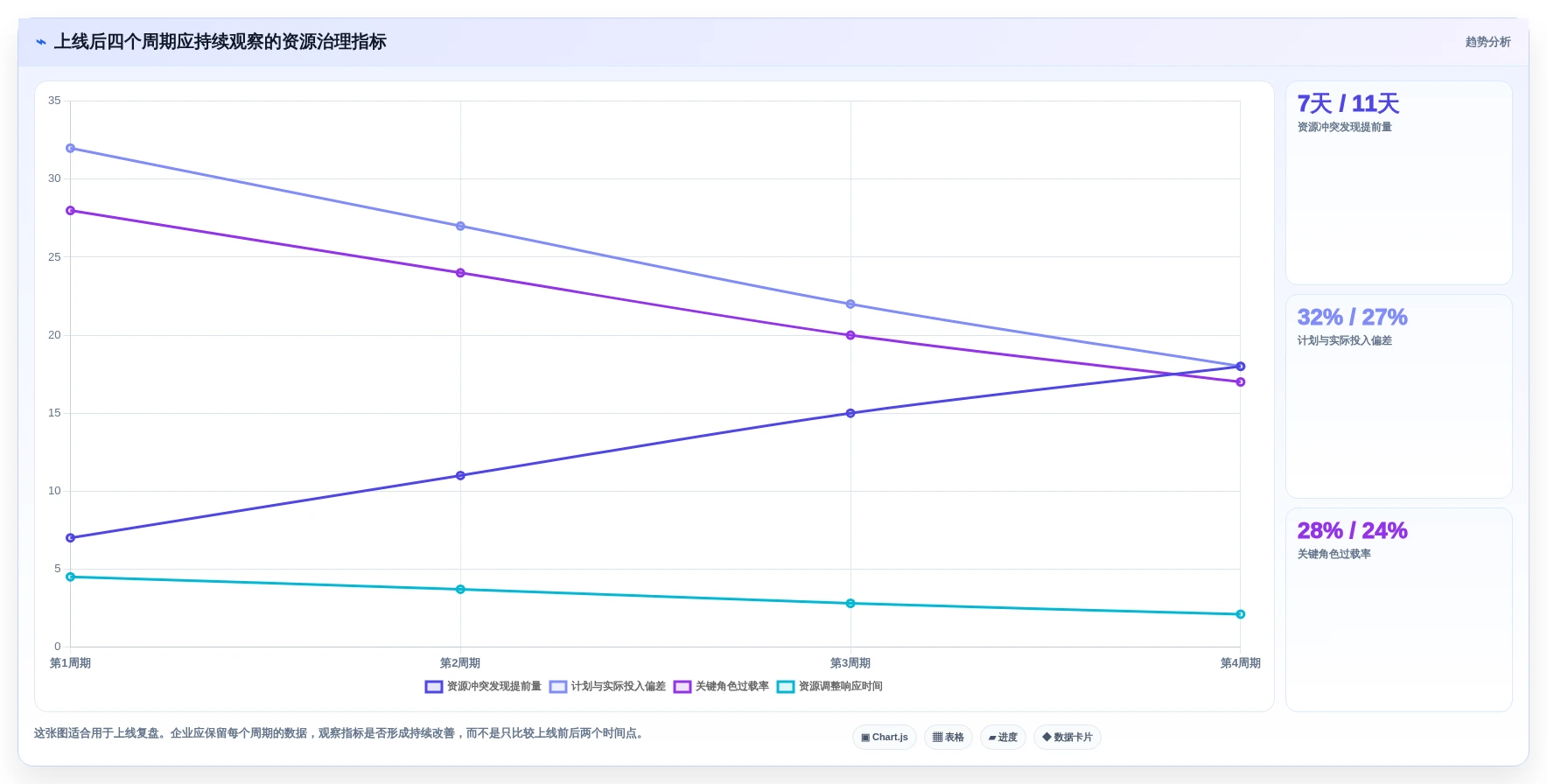Click 第2周期 point on 关键角色过载率 line
The image size is (1547, 784).
coord(460,273)
